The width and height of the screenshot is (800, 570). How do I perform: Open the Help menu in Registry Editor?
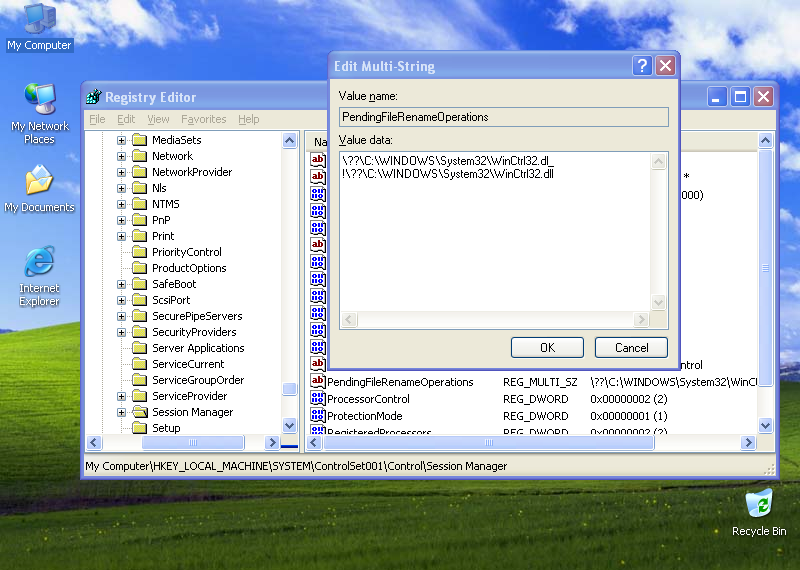click(248, 119)
